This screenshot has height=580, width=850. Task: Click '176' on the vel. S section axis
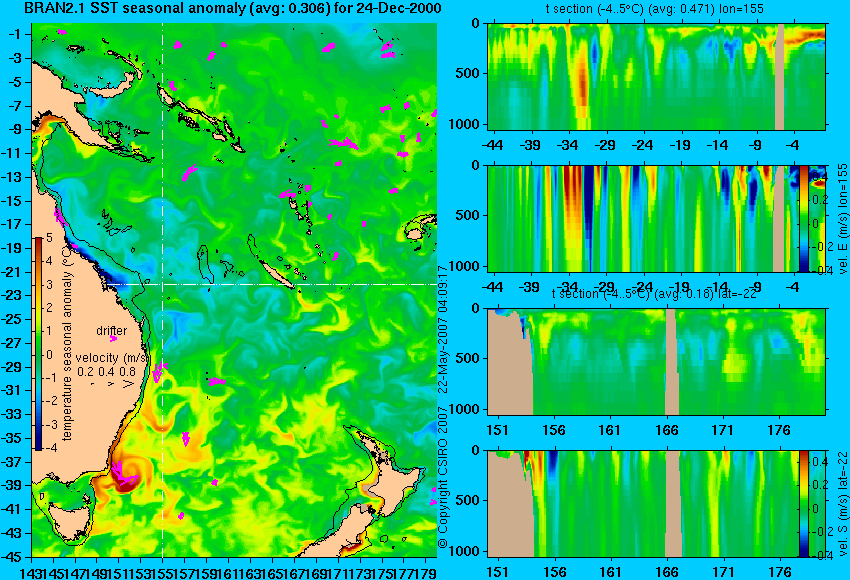point(780,572)
